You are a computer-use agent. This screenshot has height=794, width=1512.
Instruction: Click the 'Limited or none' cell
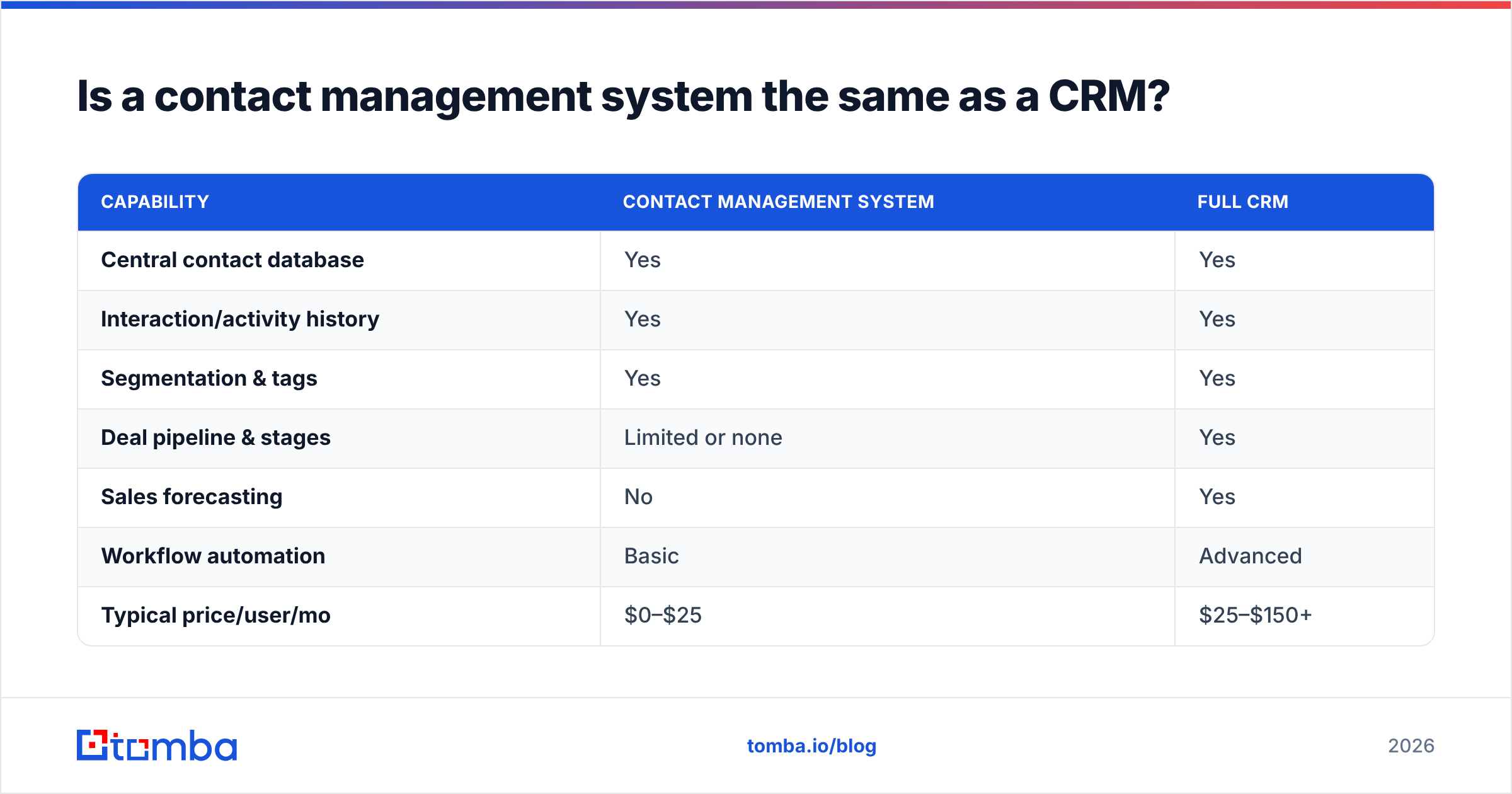703,437
